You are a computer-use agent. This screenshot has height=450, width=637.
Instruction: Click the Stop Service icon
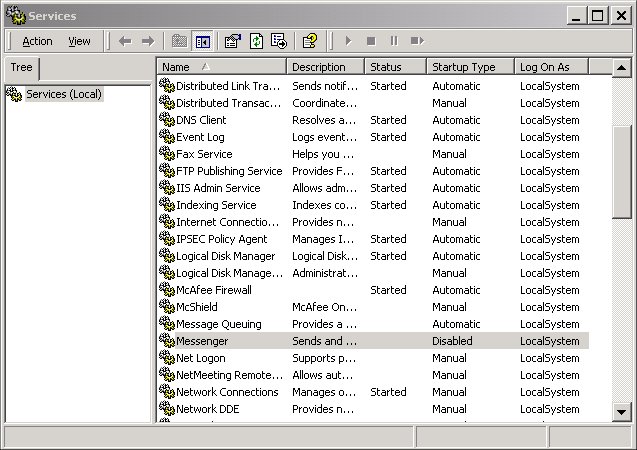[x=371, y=41]
